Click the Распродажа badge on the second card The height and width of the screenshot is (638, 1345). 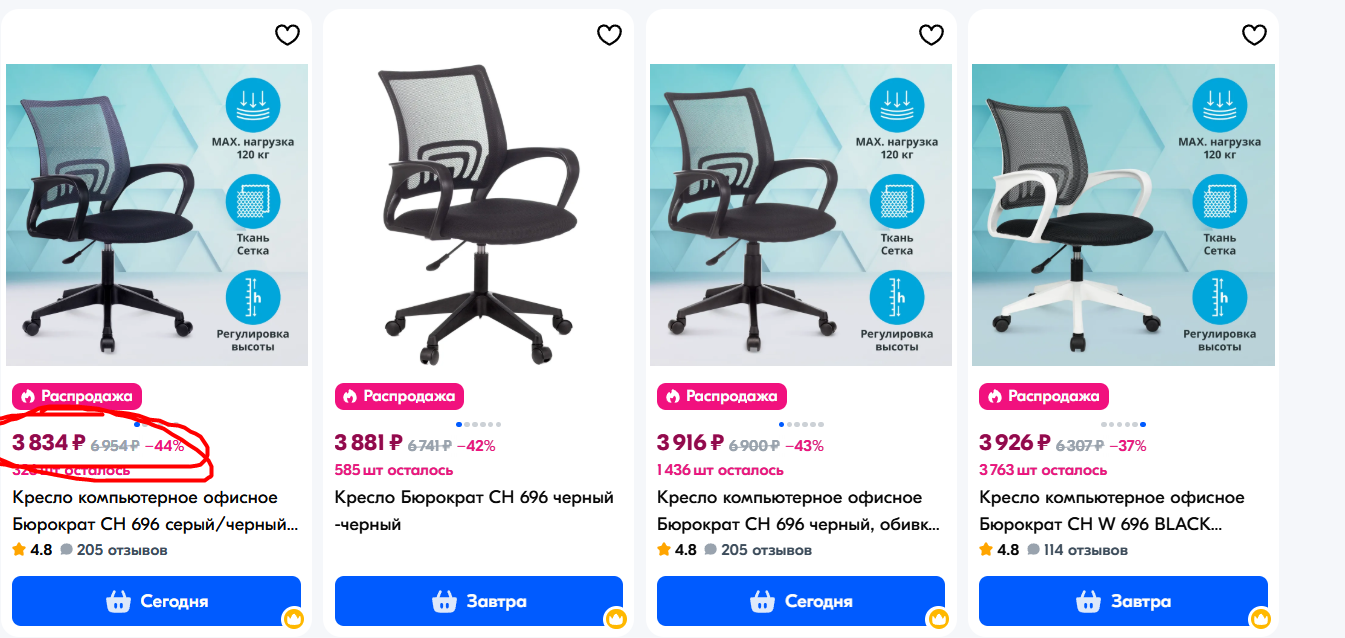coord(400,396)
